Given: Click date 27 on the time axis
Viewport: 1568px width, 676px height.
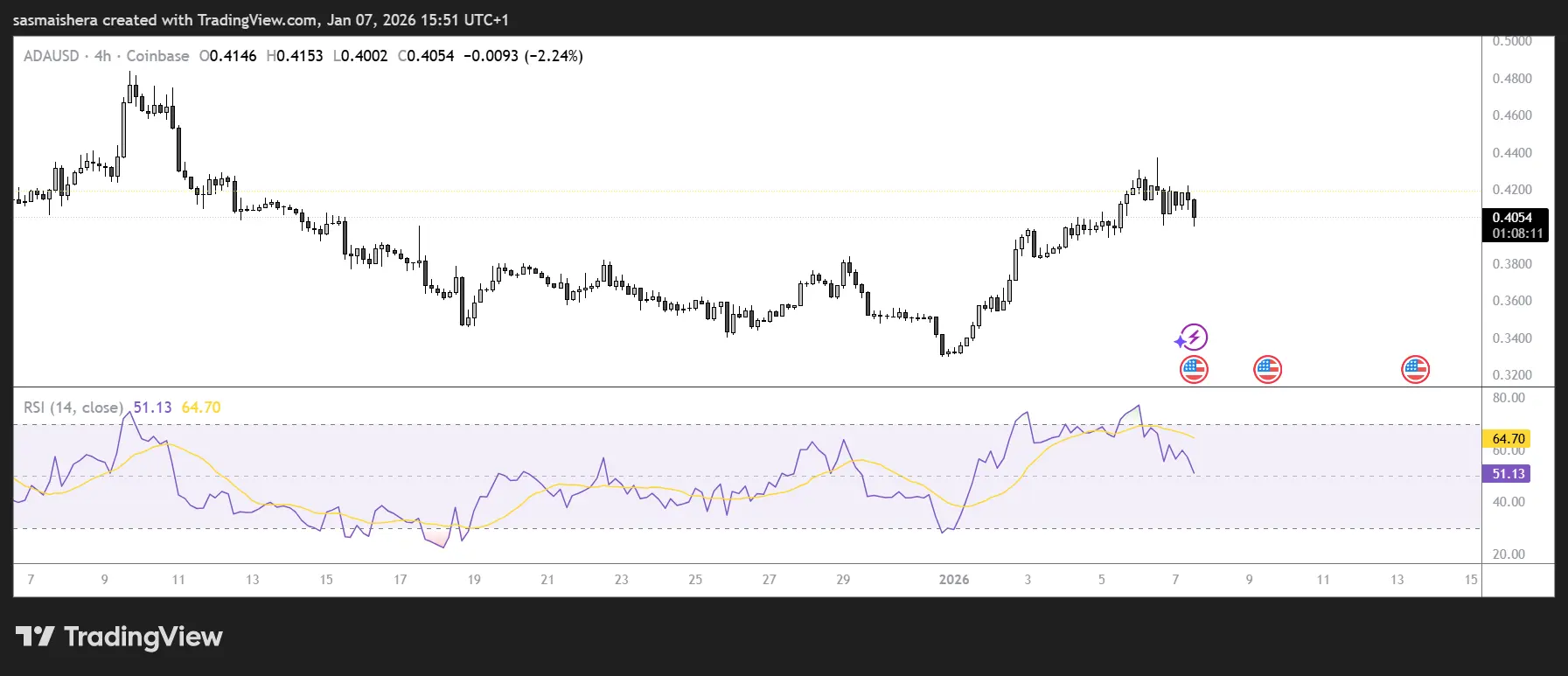Looking at the screenshot, I should [770, 580].
